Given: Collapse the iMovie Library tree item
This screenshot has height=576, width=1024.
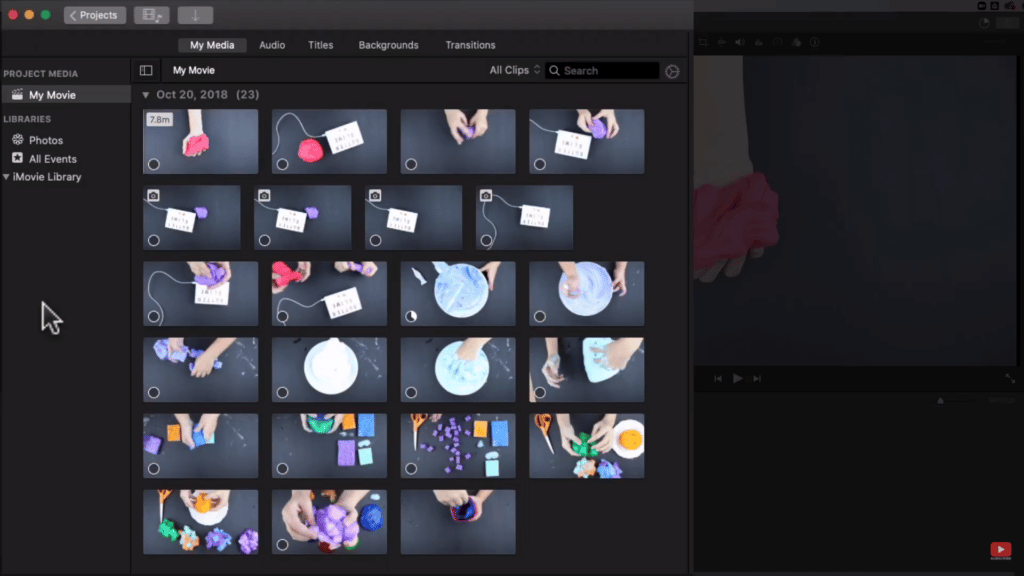Looking at the screenshot, I should 7,177.
